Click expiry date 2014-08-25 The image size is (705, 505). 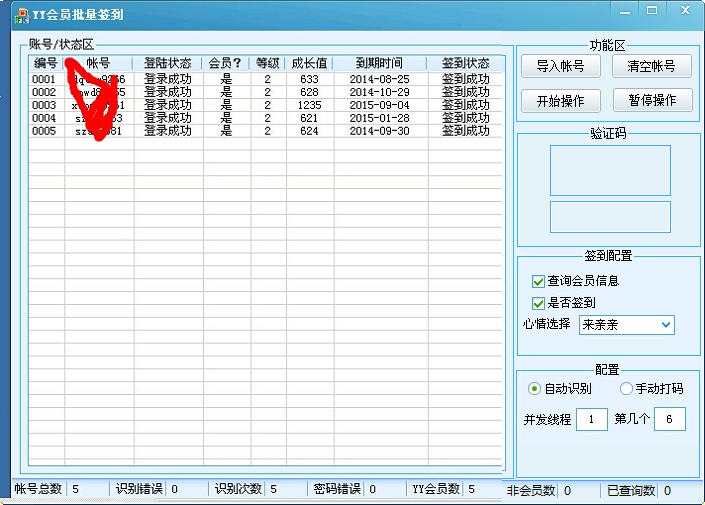pyautogui.click(x=379, y=80)
